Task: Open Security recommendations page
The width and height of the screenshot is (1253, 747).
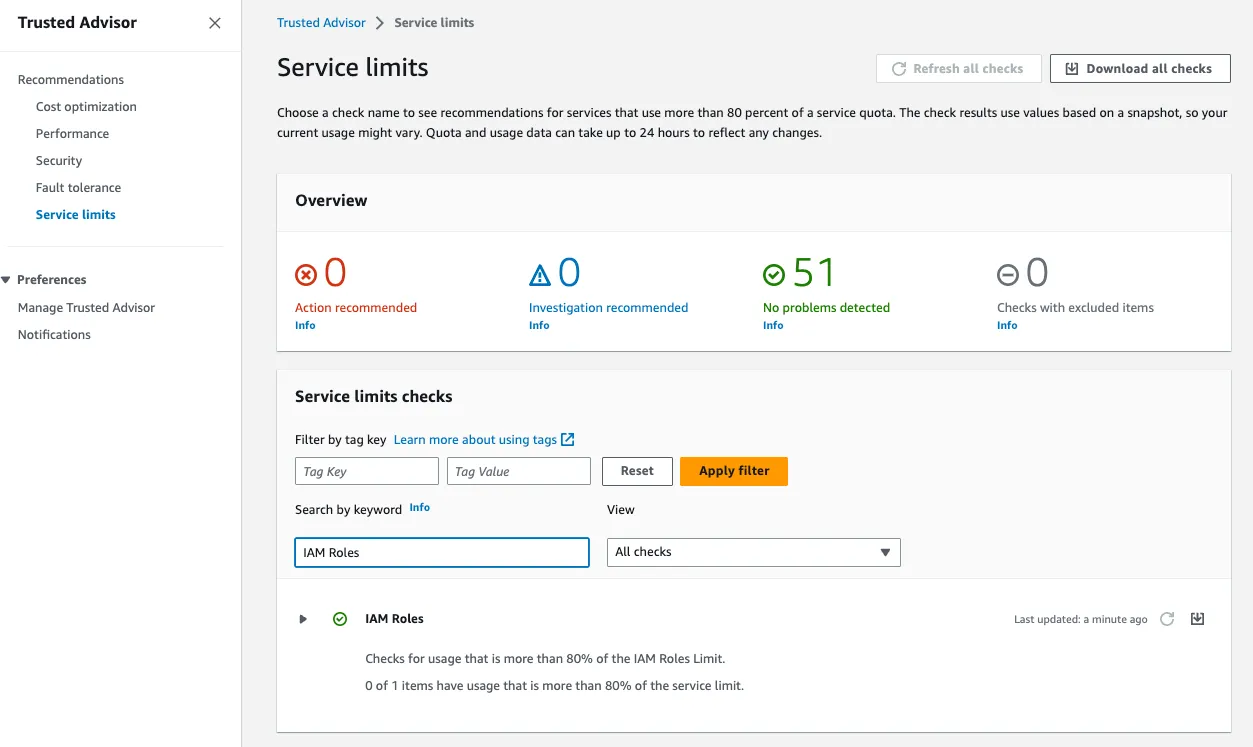Action: (59, 161)
